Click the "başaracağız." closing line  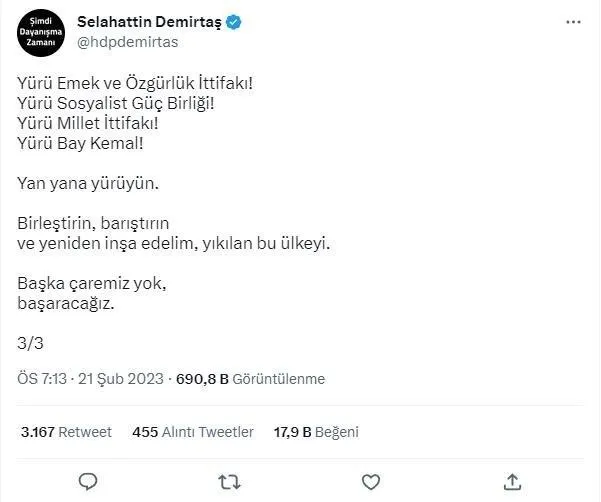[67, 303]
